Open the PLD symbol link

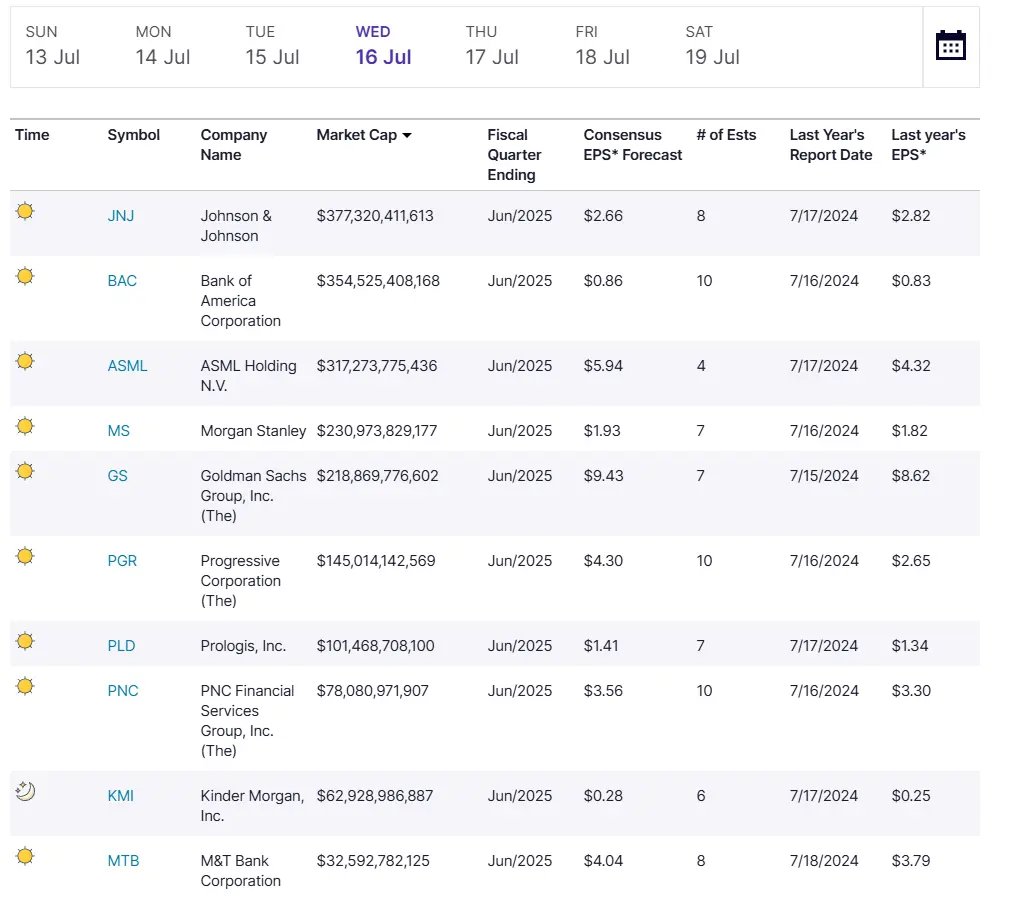pyautogui.click(x=121, y=646)
